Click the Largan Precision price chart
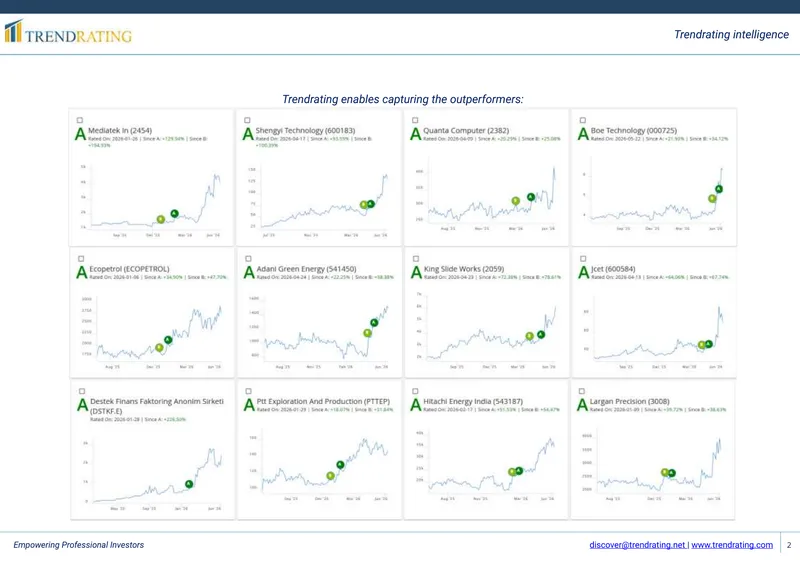 click(653, 465)
